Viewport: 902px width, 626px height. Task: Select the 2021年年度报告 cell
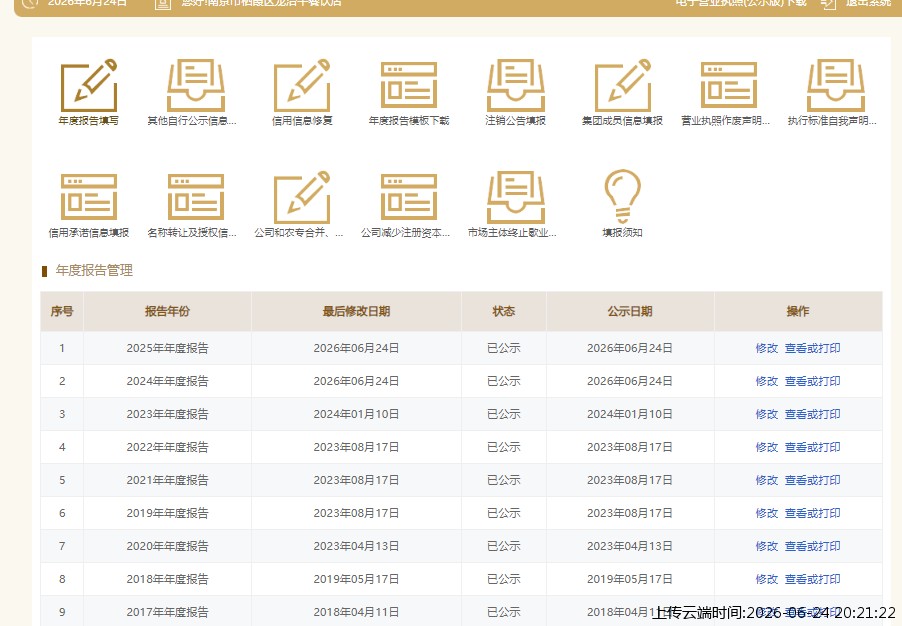click(167, 480)
